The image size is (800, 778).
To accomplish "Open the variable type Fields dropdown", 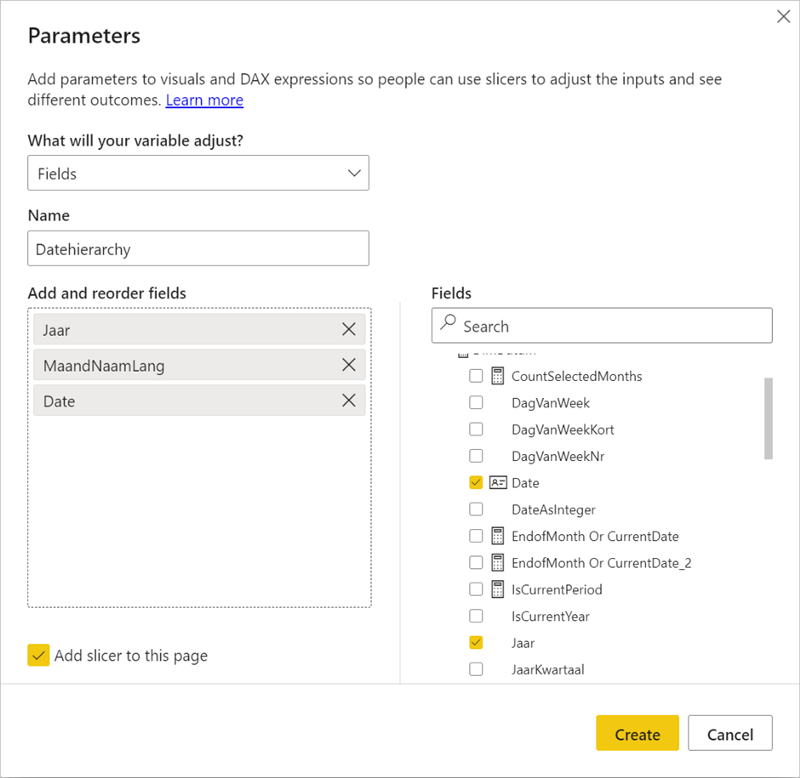I will click(x=198, y=173).
